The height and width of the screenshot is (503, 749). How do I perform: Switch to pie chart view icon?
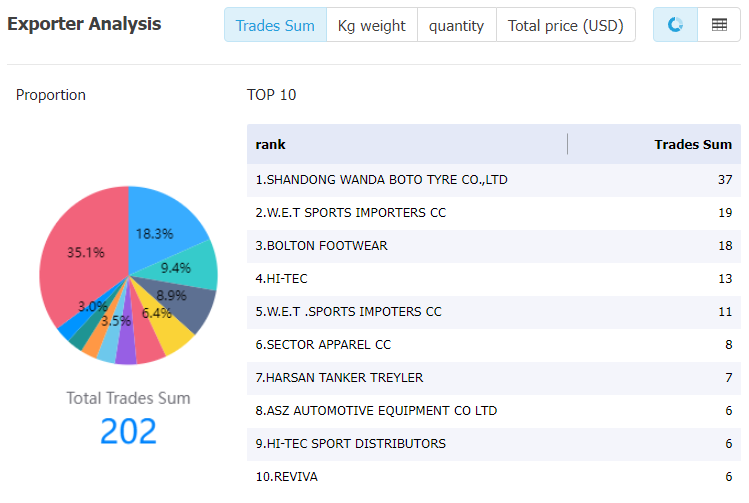(x=675, y=25)
